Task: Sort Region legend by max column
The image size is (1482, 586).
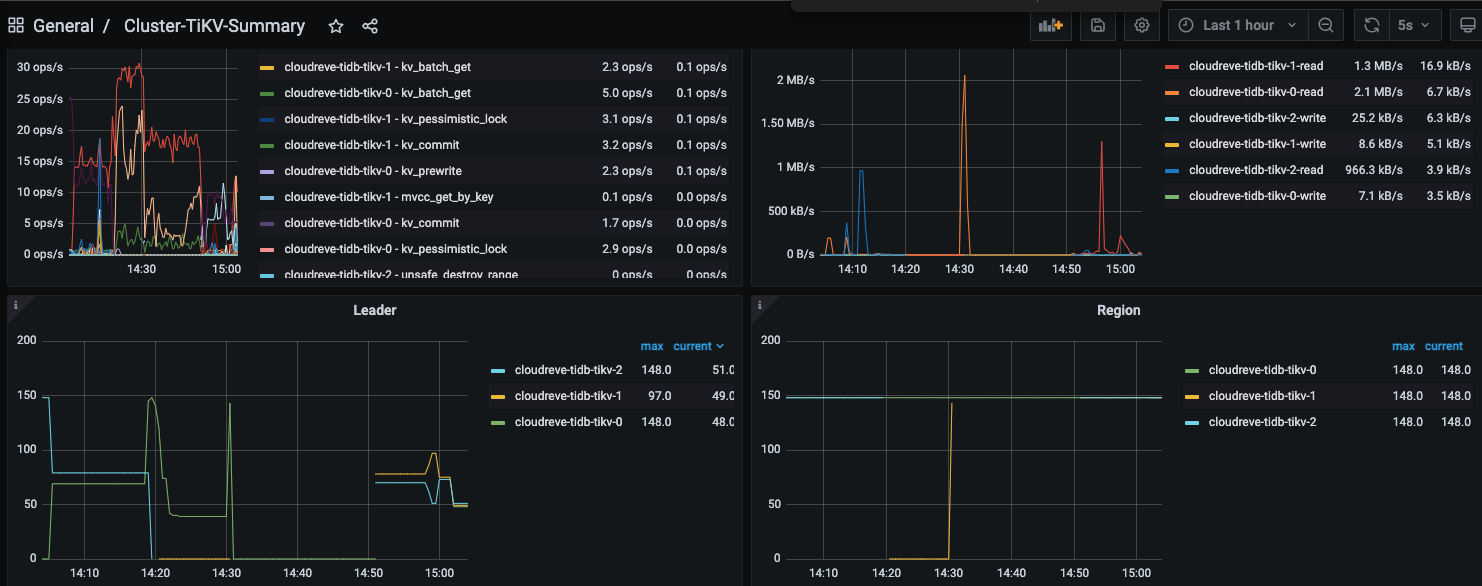Action: [x=1403, y=346]
